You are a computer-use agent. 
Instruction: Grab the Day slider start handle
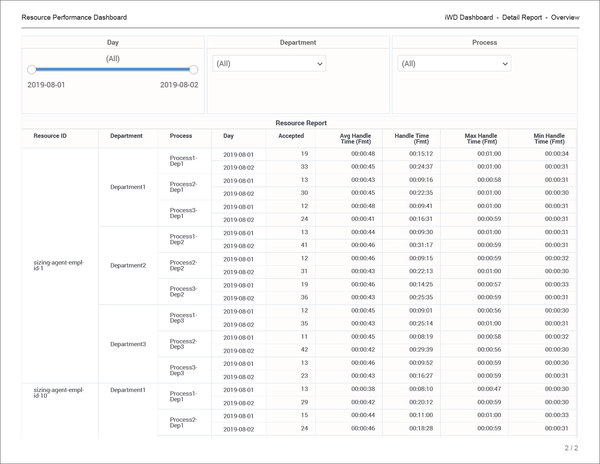pos(32,70)
